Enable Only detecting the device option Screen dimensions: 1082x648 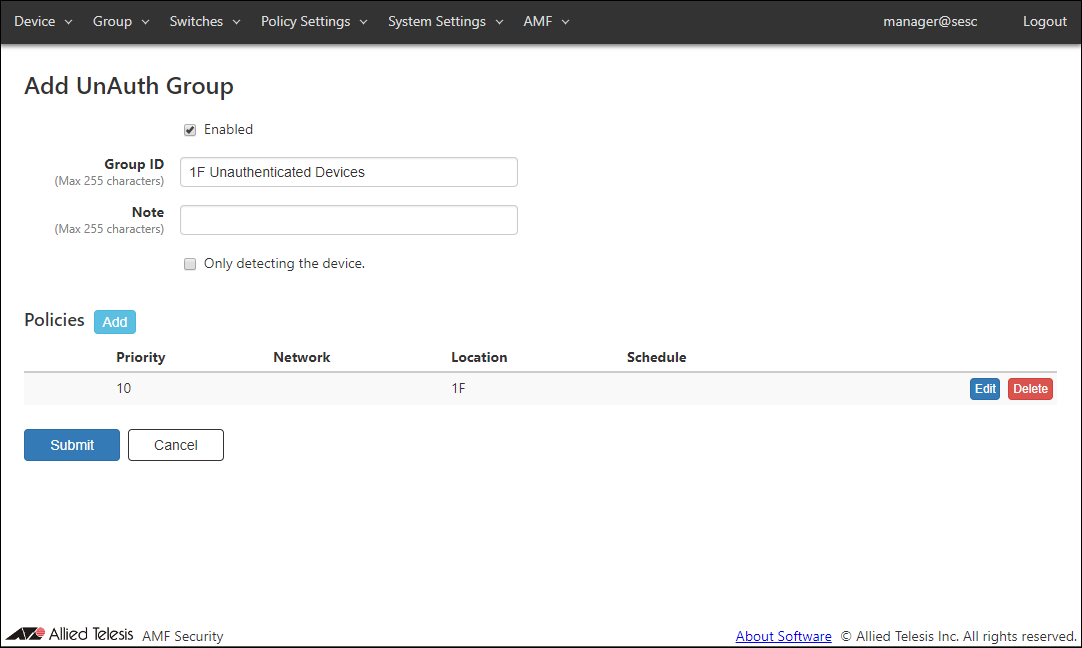pos(190,265)
